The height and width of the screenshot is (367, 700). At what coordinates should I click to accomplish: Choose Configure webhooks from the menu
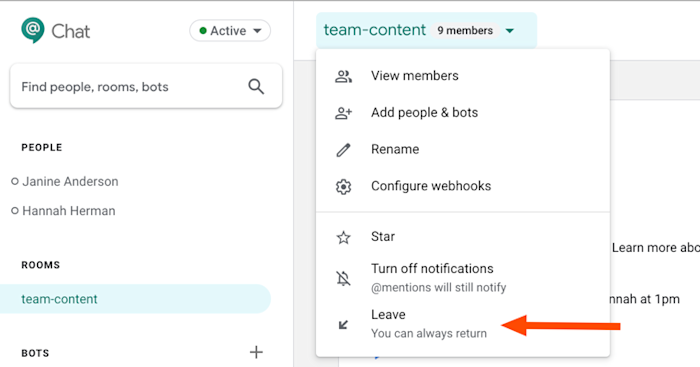click(x=463, y=186)
